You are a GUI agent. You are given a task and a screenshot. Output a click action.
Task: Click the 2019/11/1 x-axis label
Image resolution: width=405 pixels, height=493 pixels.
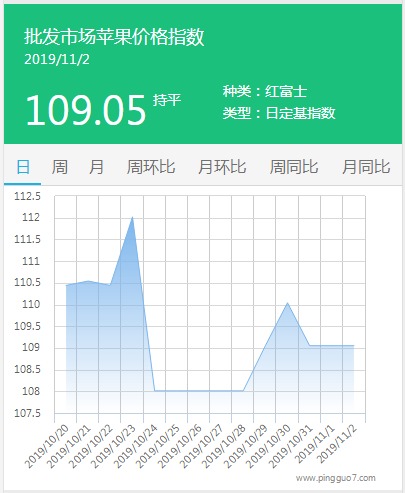click(314, 444)
